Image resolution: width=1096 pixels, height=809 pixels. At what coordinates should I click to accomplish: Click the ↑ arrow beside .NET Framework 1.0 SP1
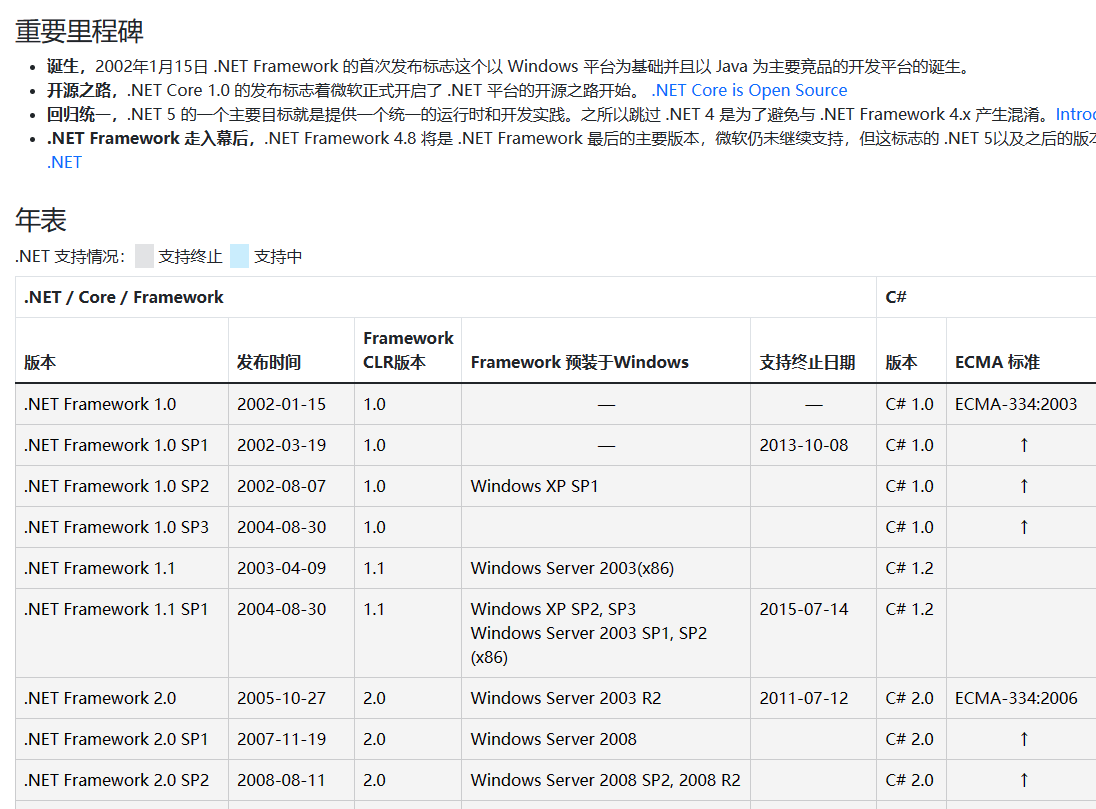[1023, 445]
